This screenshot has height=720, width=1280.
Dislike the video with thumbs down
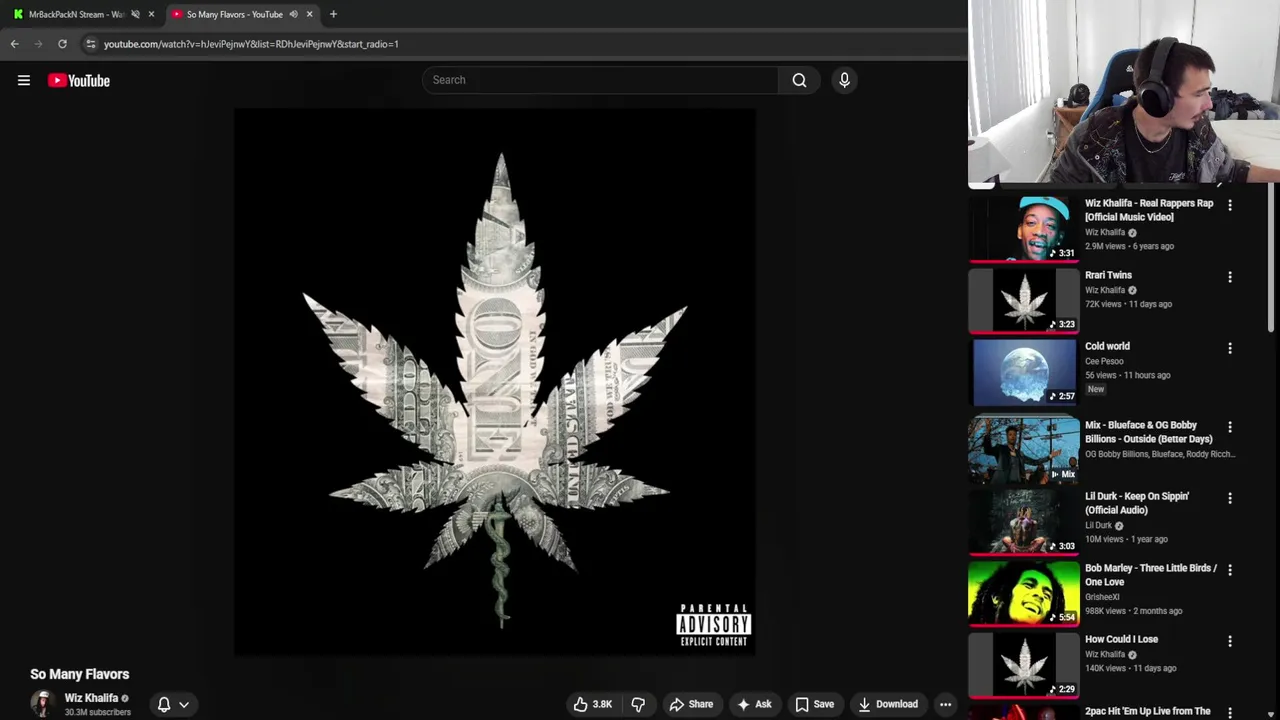638,704
